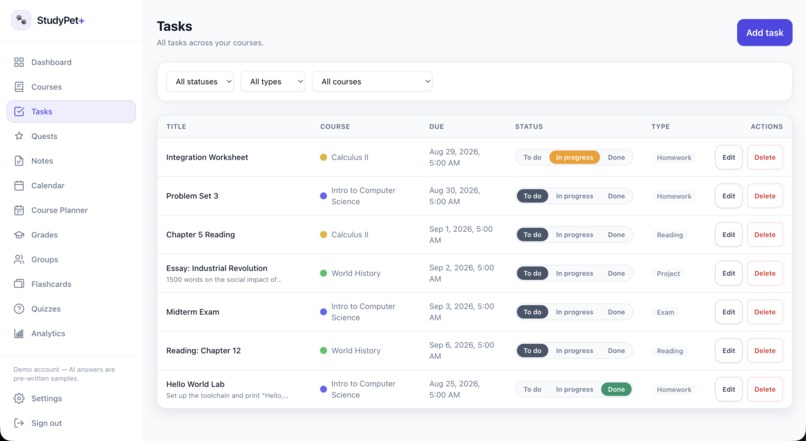806x441 pixels.
Task: Delete the Essay: Industrial Revolution task
Action: tap(764, 273)
